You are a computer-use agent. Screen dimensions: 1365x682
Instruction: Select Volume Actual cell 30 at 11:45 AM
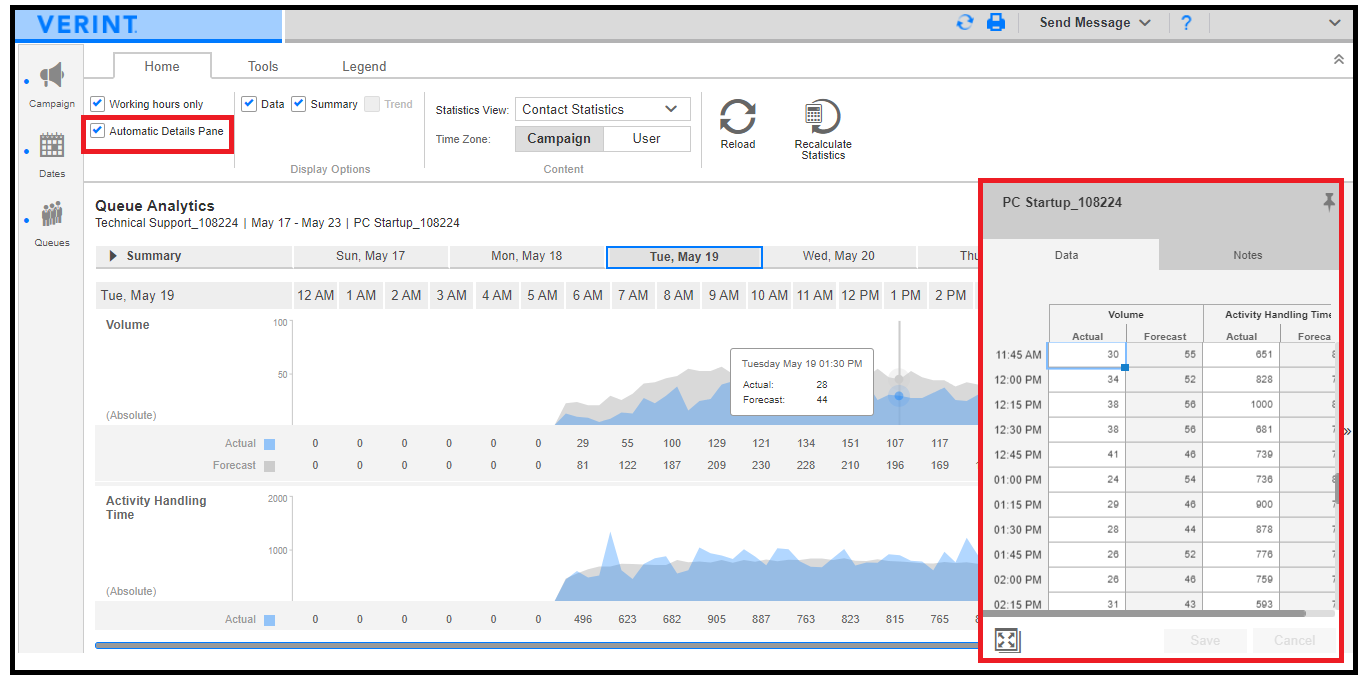point(1087,355)
